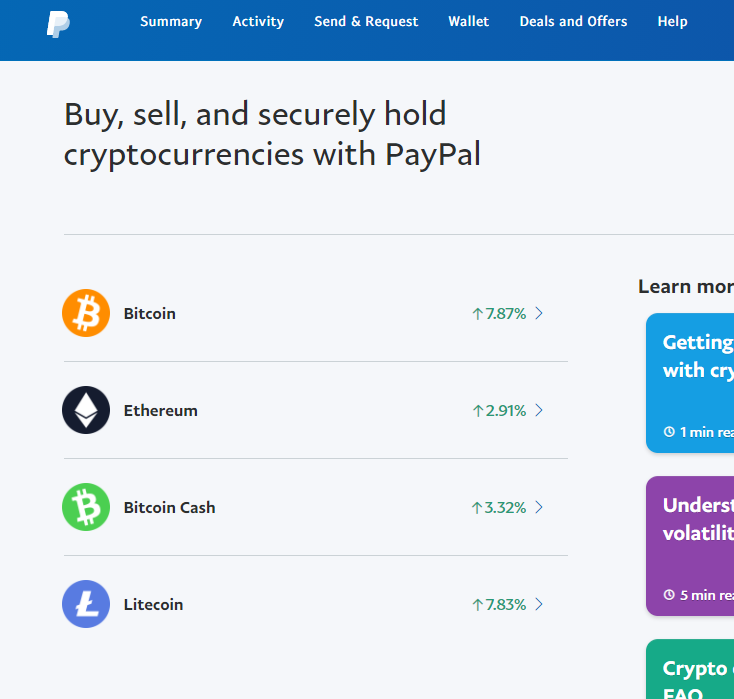Open the Summary tab in navigation

171,22
